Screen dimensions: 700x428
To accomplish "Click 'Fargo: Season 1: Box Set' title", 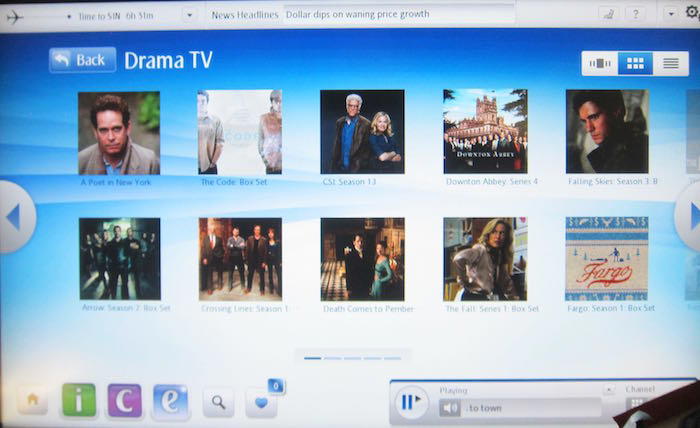I will point(611,308).
